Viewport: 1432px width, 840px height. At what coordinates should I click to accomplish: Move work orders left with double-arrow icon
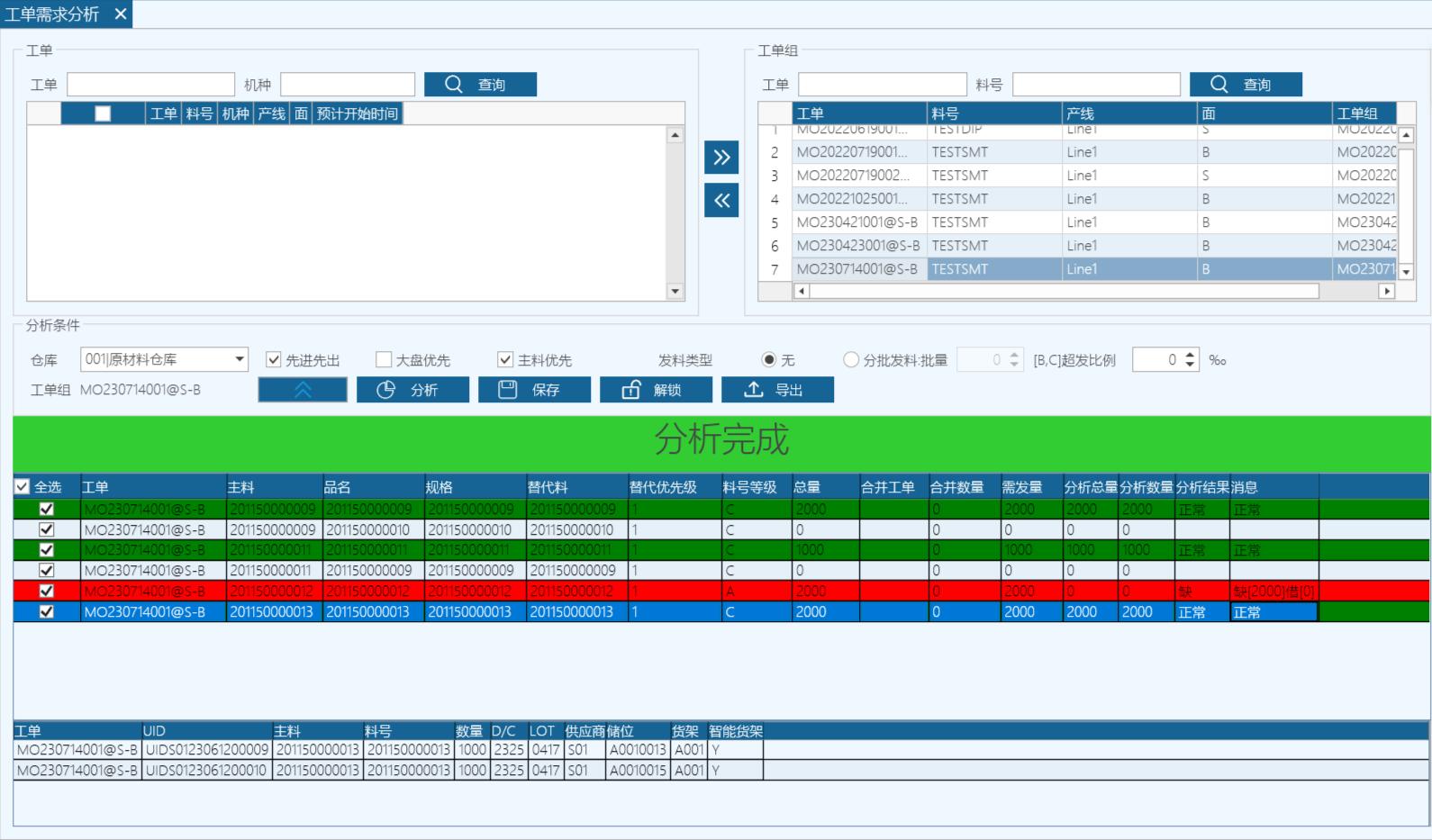point(721,201)
